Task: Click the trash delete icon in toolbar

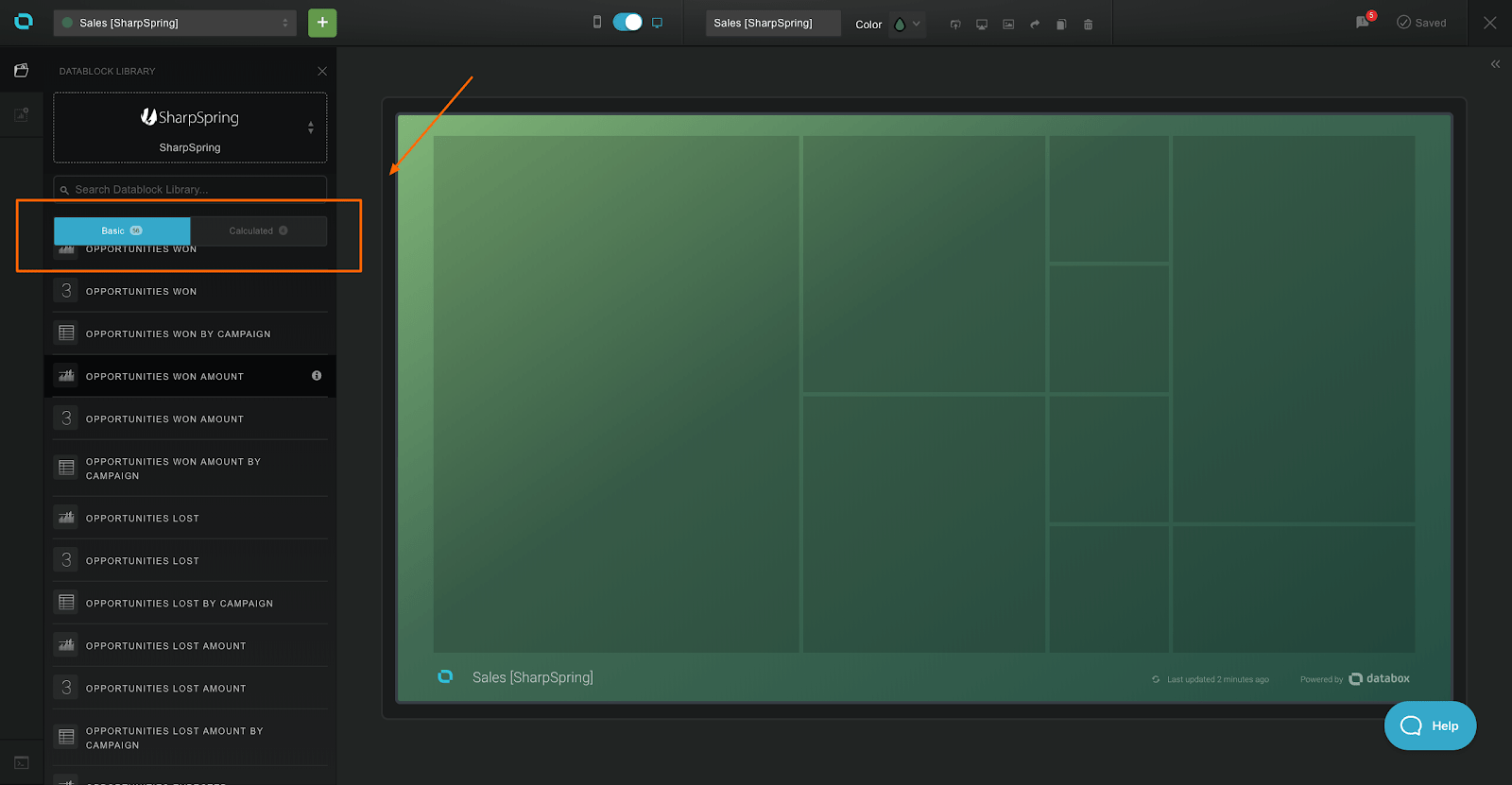Action: 1088,25
